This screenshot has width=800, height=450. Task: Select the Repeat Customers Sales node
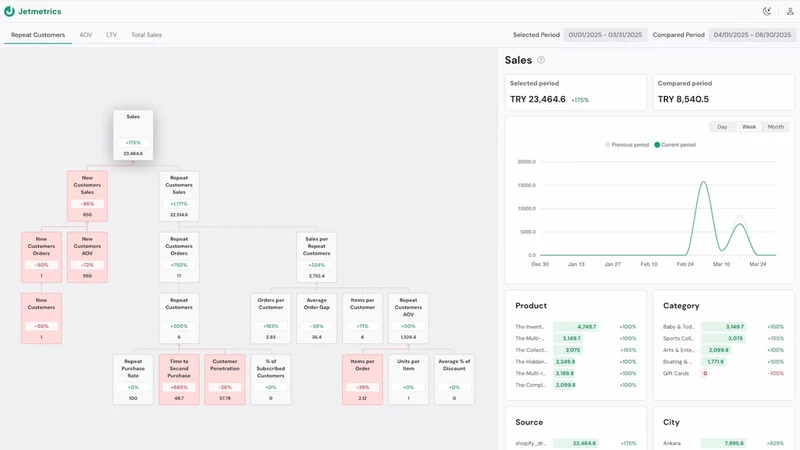[x=179, y=196]
